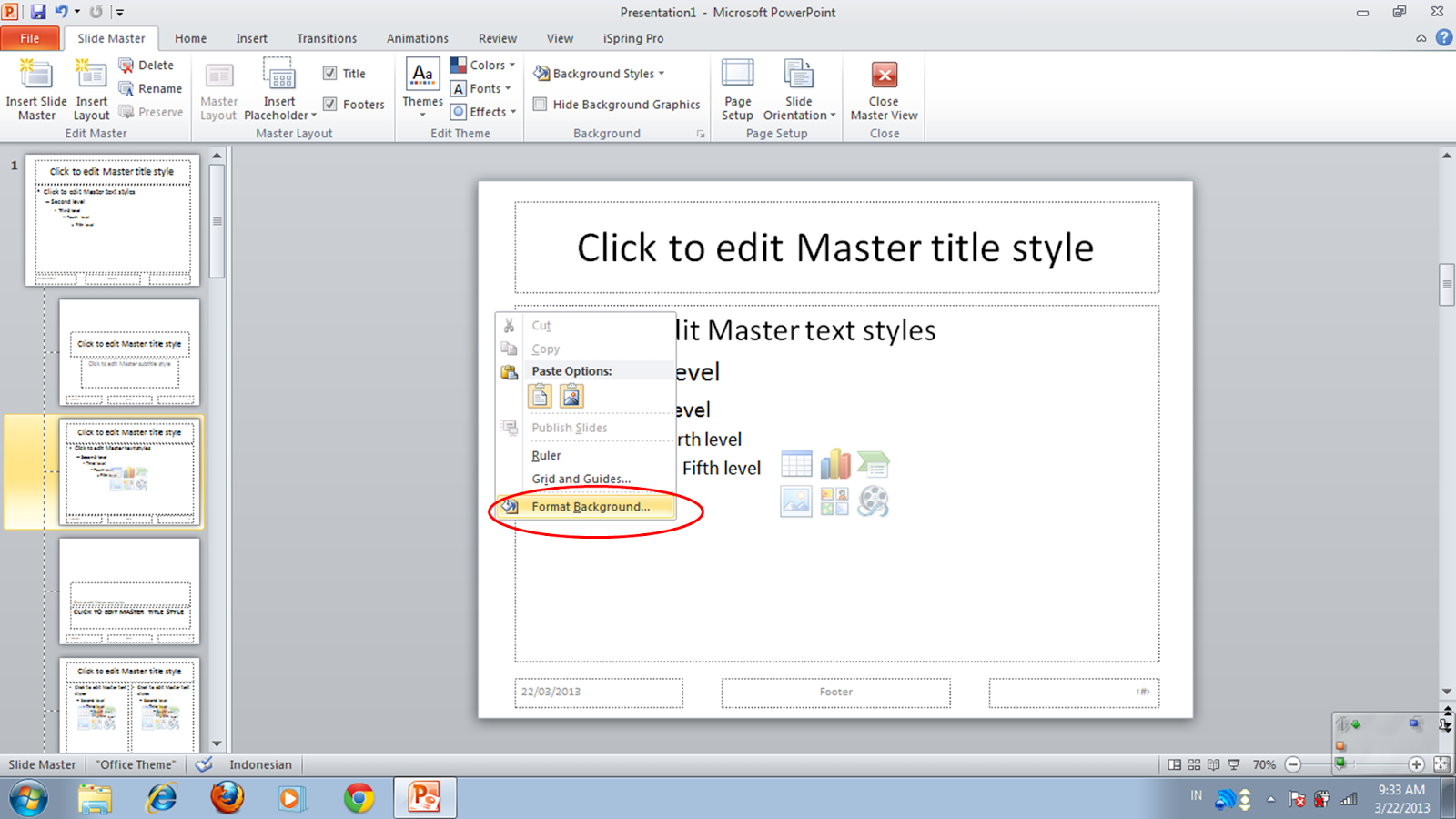Click the Rename button
This screenshot has width=1456, height=819.
(x=151, y=88)
